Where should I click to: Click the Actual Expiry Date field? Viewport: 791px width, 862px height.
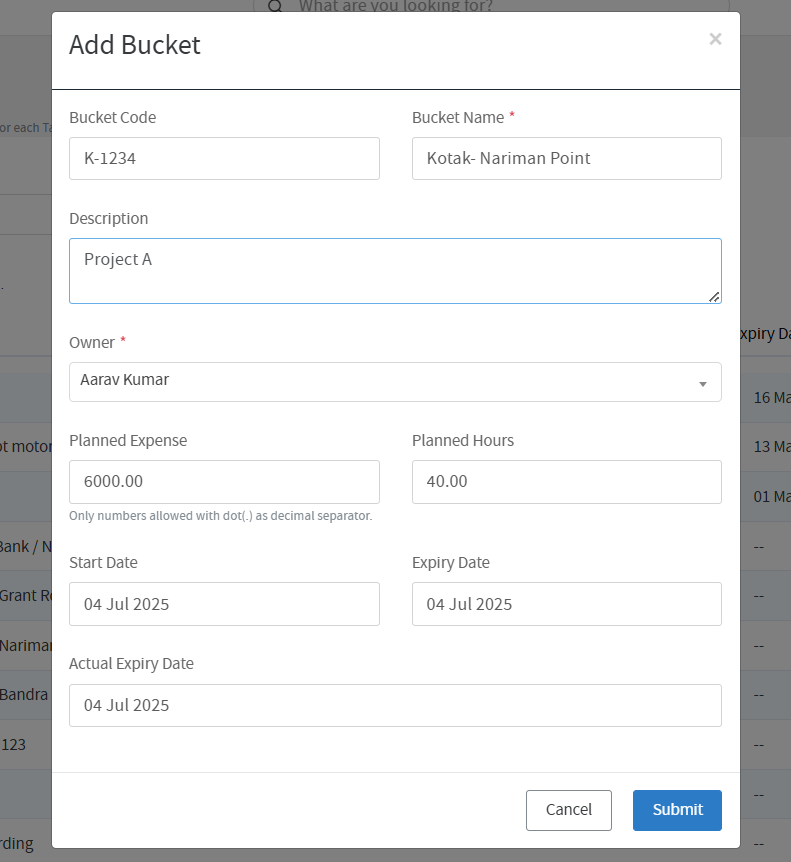pyautogui.click(x=395, y=705)
